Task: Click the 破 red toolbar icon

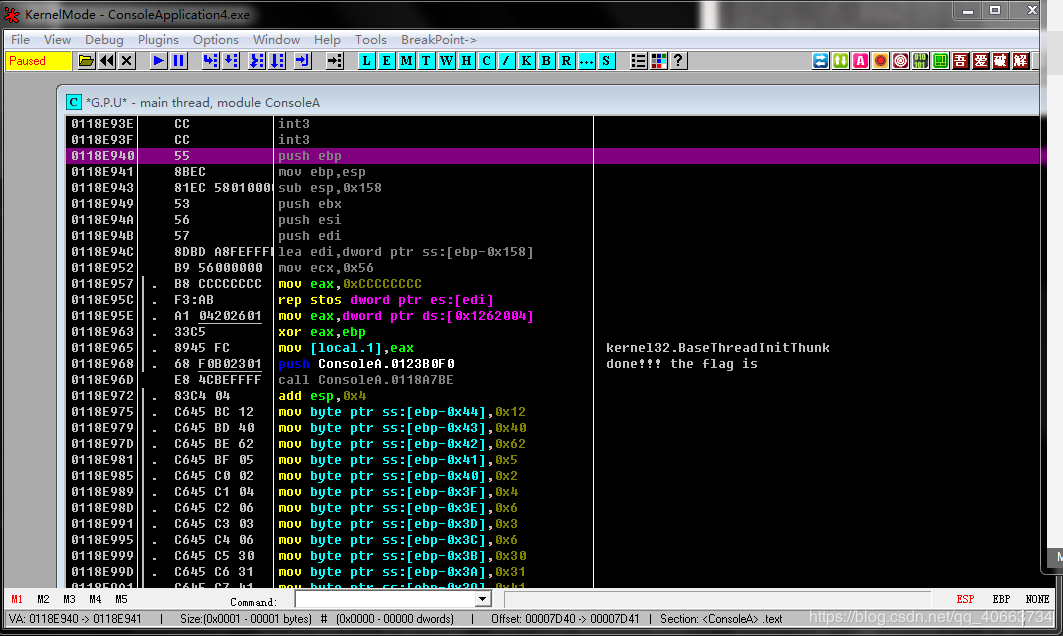Action: click(1001, 61)
